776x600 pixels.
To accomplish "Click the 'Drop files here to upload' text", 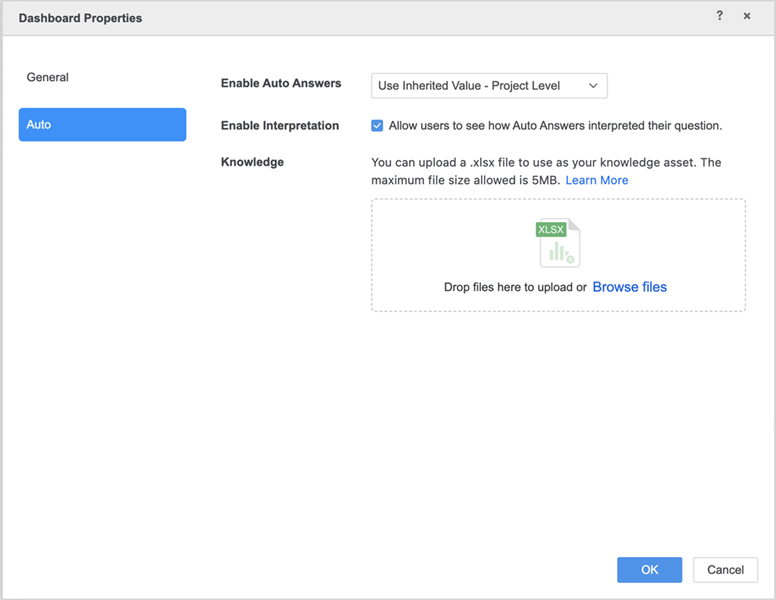I will pyautogui.click(x=515, y=288).
